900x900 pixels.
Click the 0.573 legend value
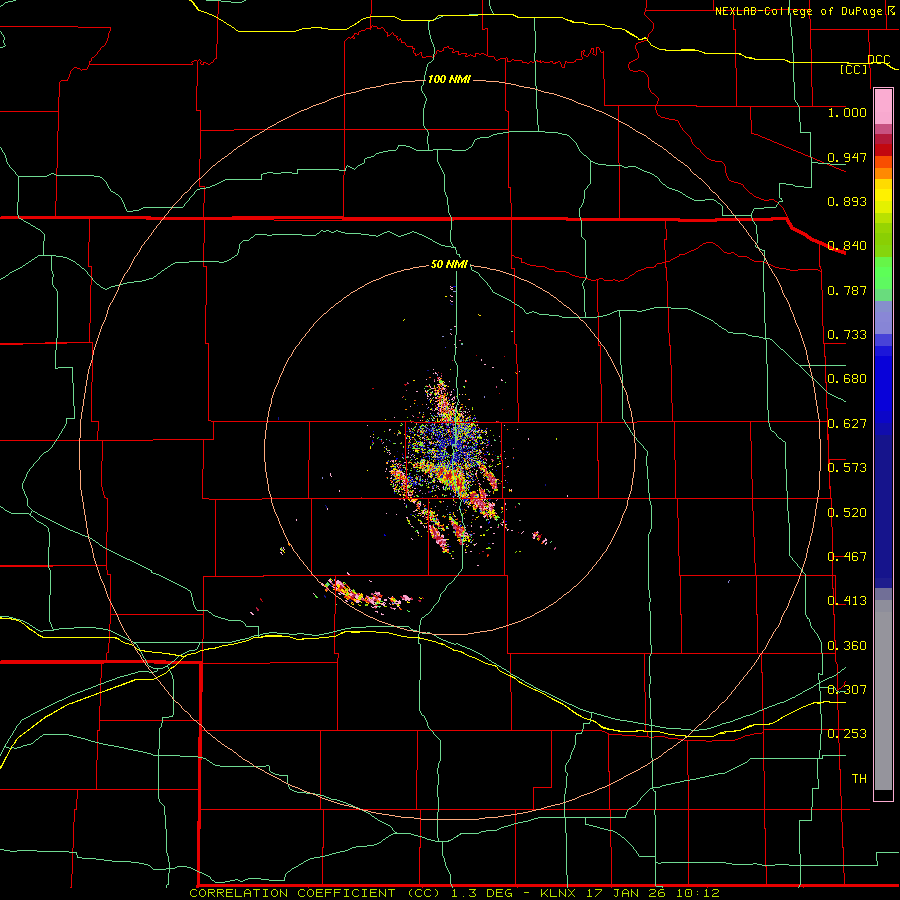(x=847, y=468)
